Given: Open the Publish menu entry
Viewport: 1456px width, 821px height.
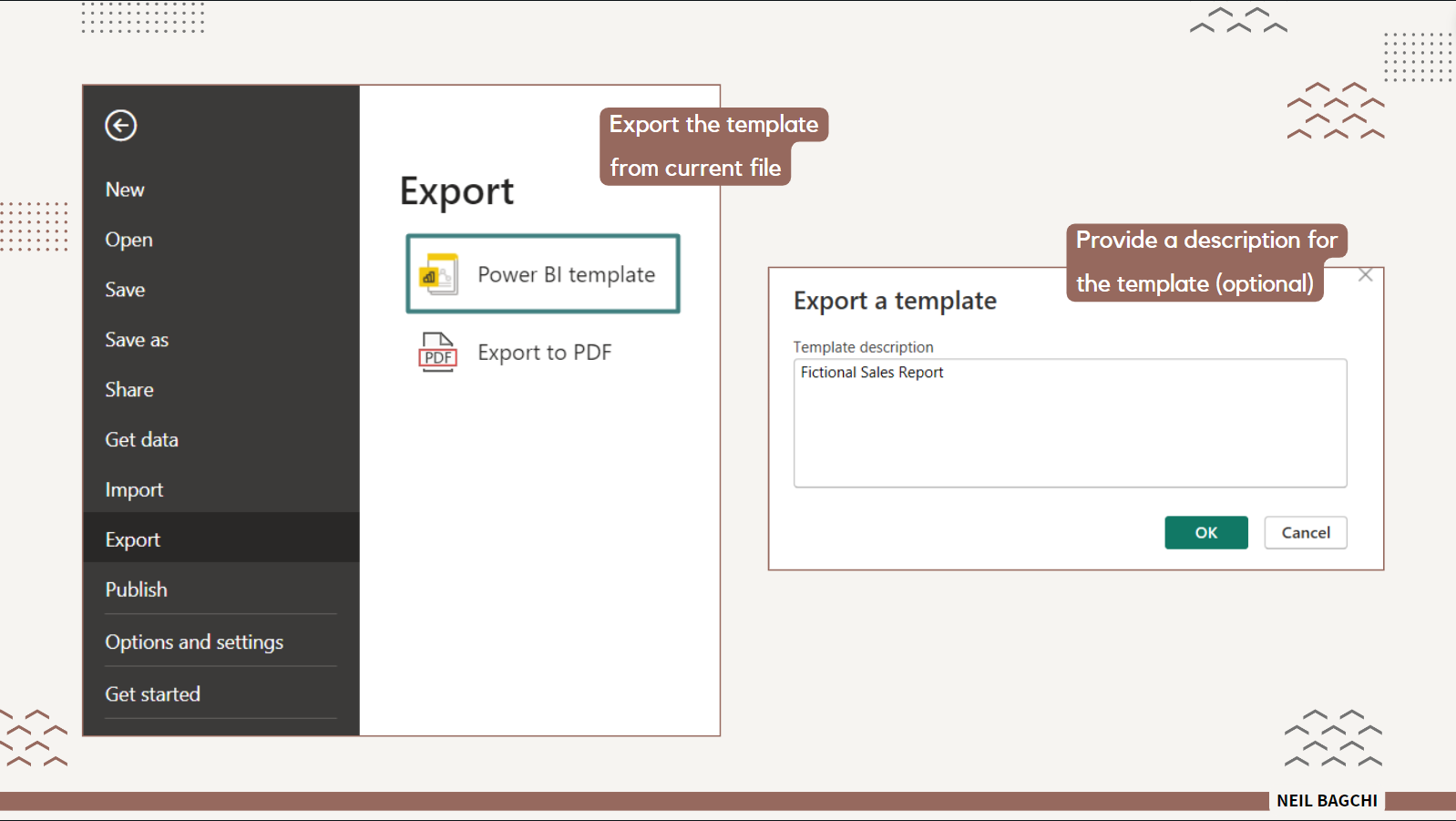Looking at the screenshot, I should click(221, 590).
